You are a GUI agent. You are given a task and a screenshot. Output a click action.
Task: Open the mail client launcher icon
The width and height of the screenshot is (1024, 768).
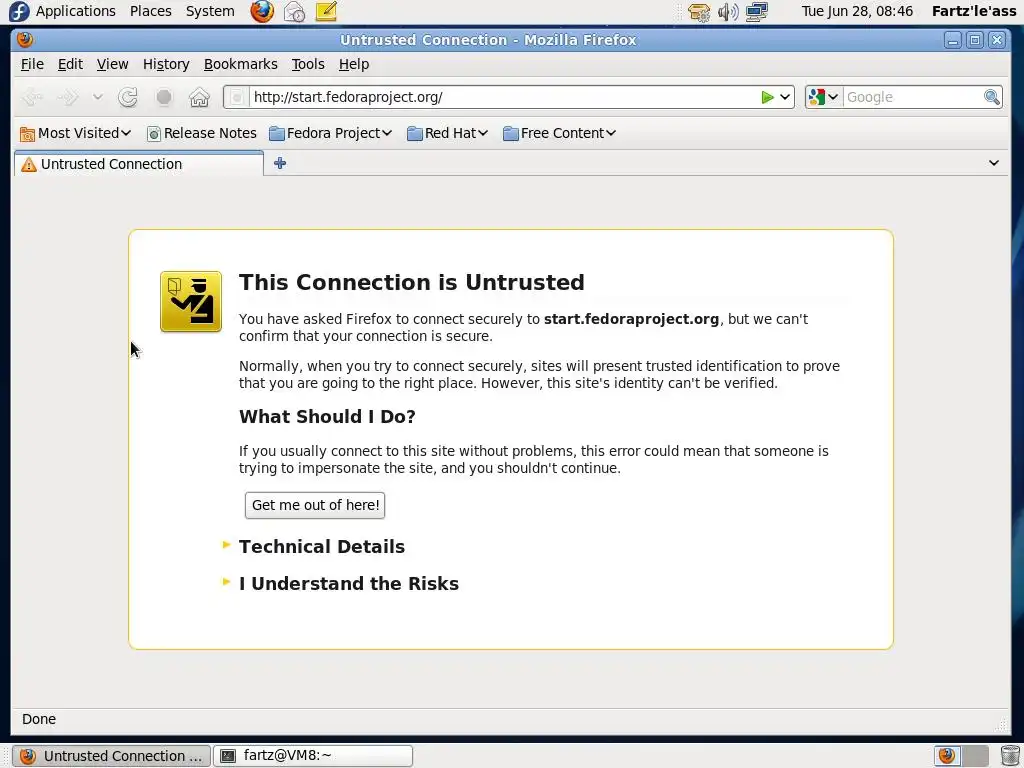tap(294, 11)
